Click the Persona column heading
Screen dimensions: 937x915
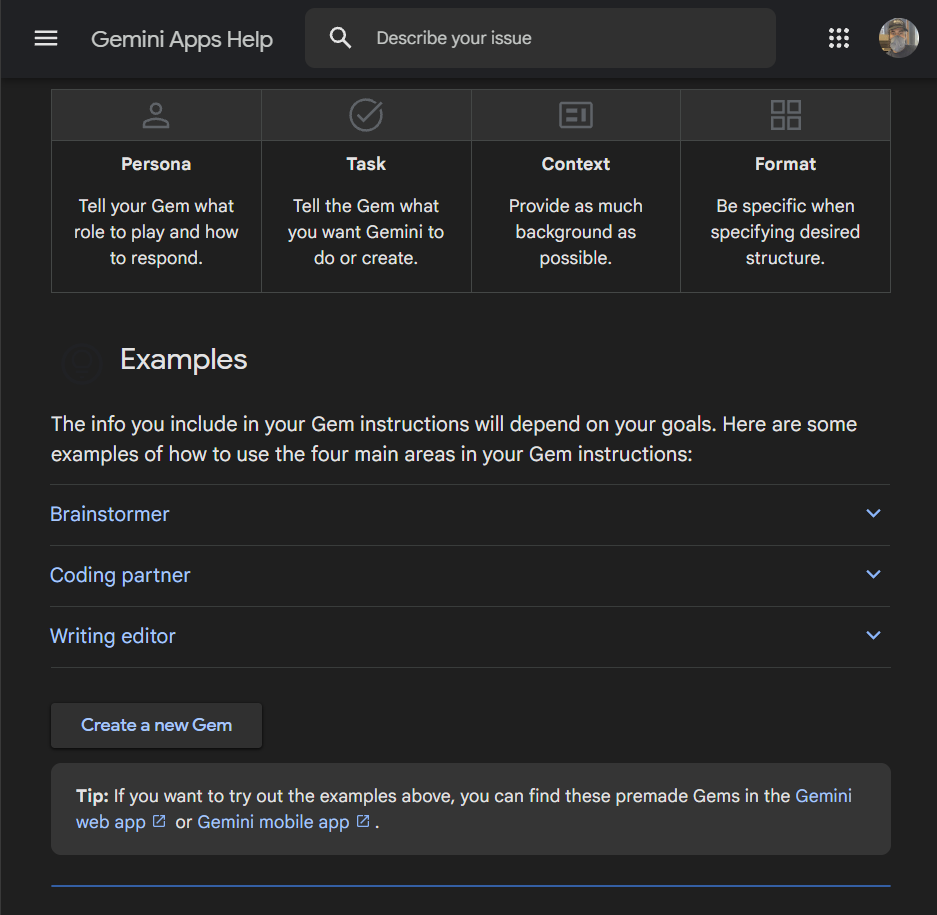[x=156, y=164]
